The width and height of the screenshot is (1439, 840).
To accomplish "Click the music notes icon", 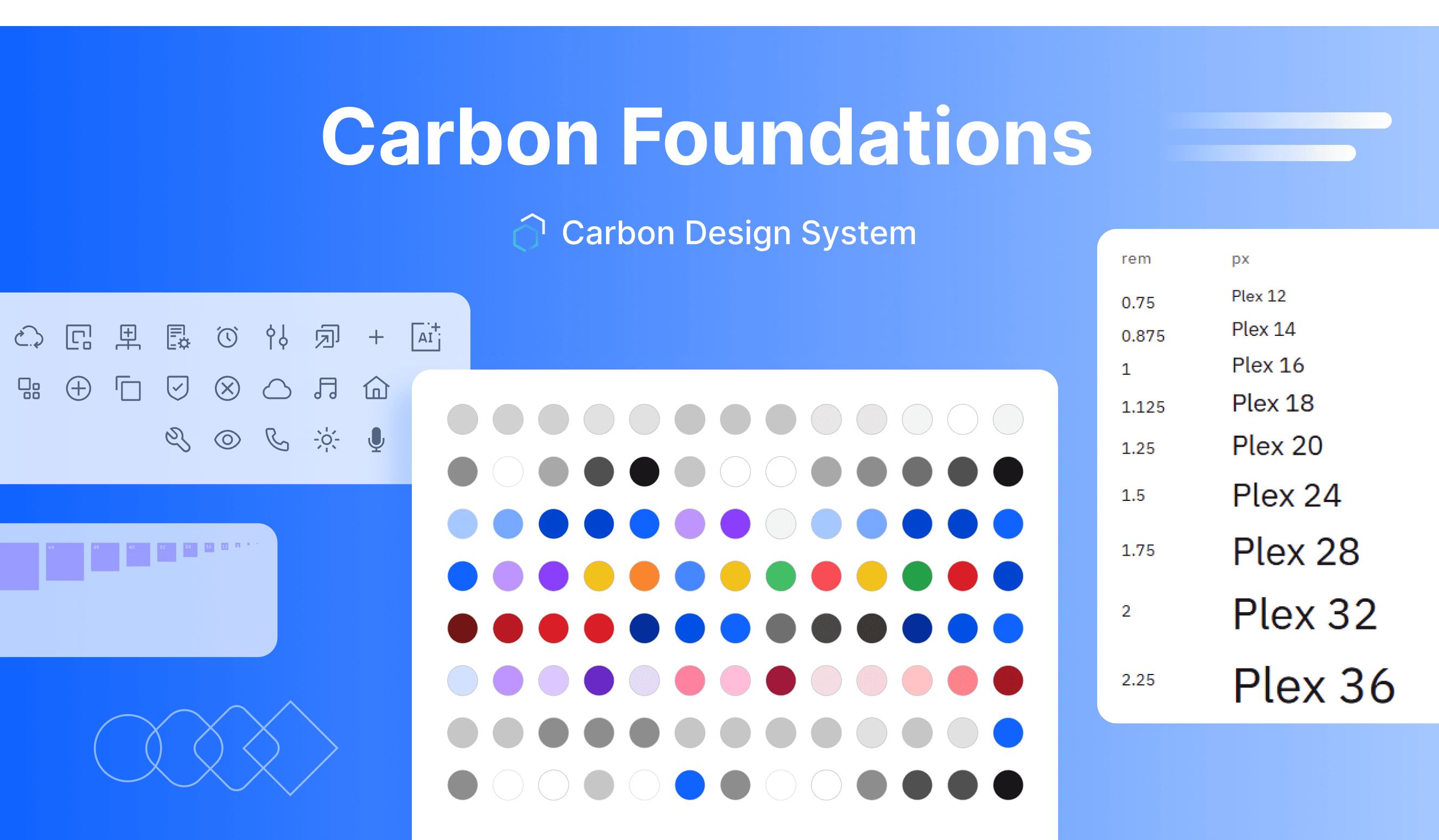I will click(327, 389).
